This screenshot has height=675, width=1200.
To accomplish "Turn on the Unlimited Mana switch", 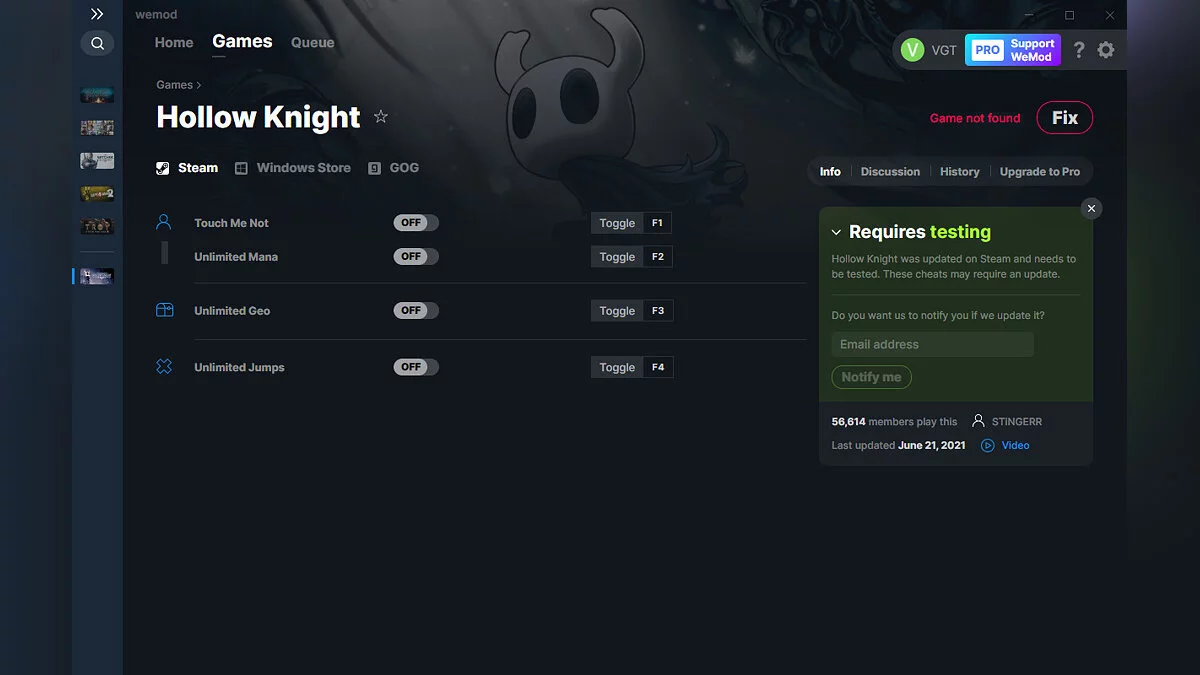I will [415, 256].
